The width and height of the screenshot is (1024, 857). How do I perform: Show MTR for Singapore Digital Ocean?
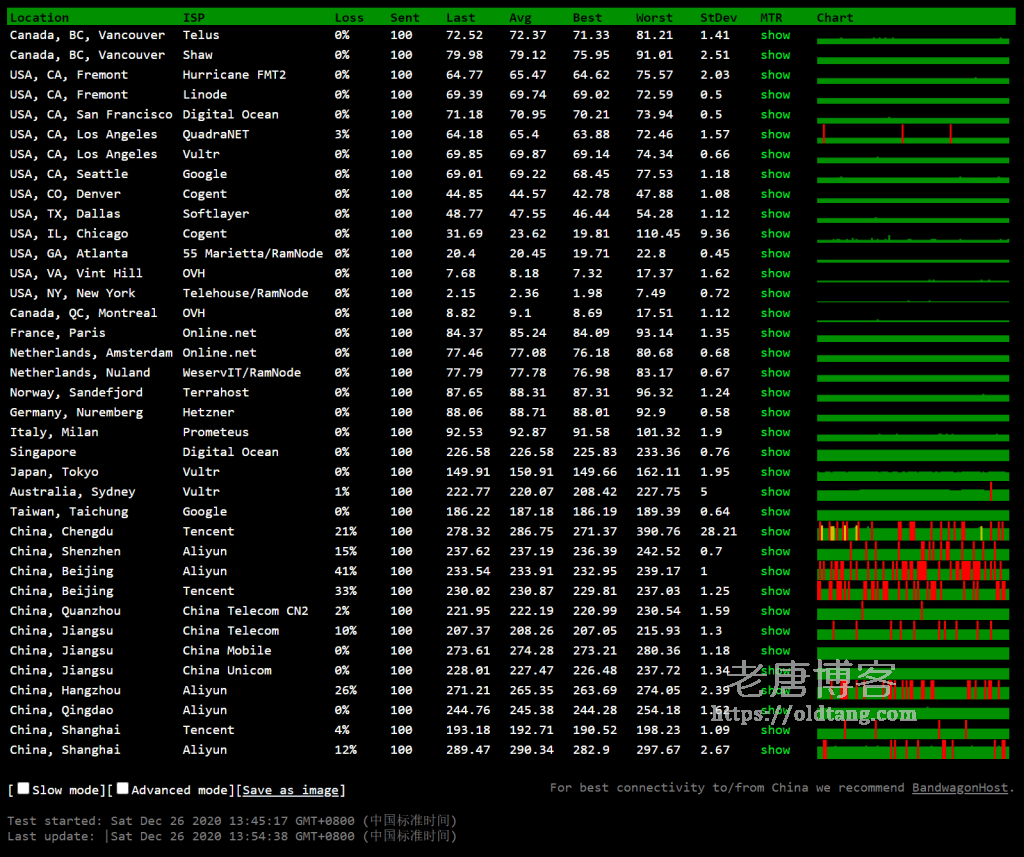click(x=775, y=452)
